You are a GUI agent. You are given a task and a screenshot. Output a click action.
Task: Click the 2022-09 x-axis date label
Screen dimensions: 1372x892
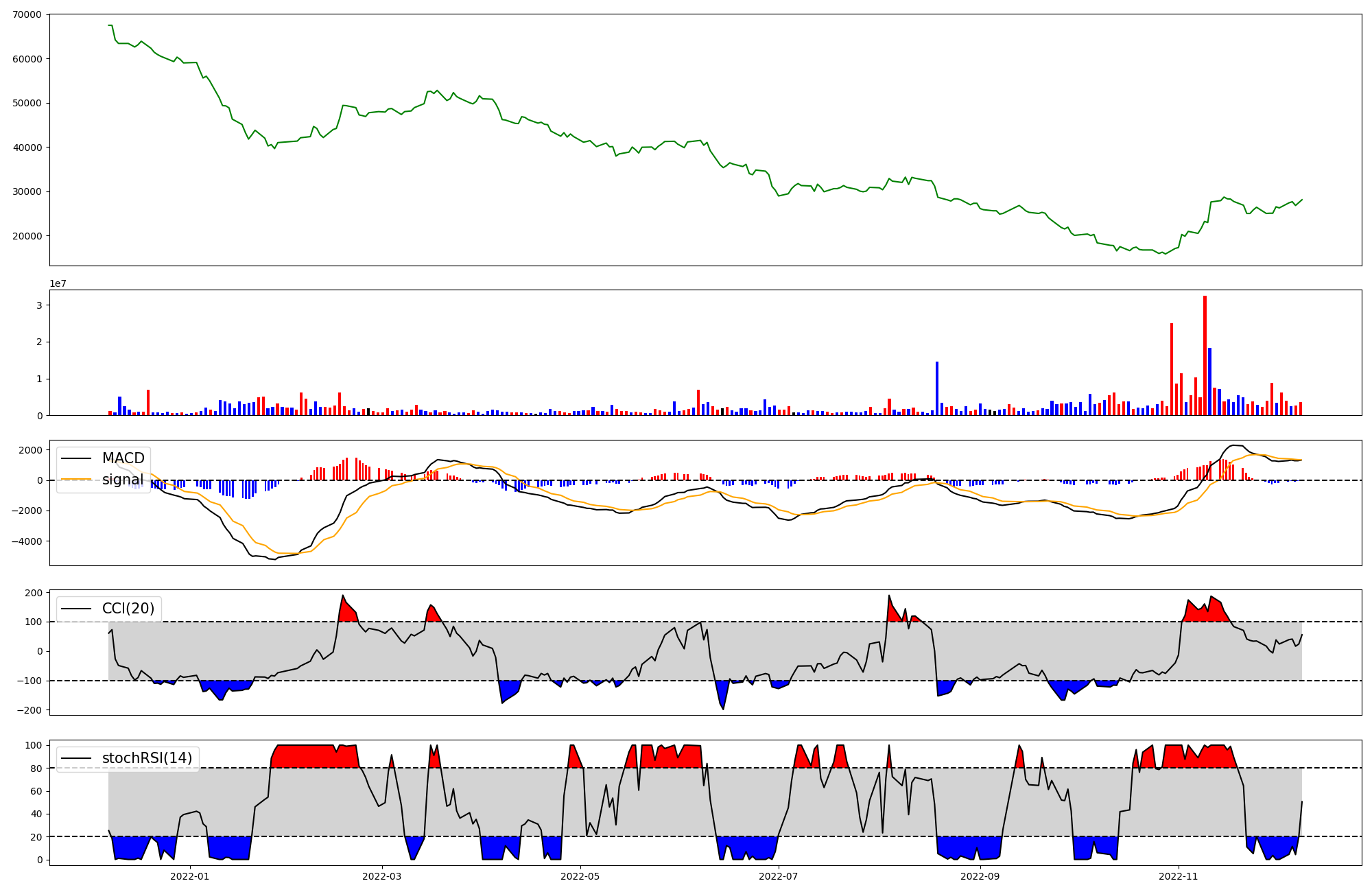pos(980,876)
